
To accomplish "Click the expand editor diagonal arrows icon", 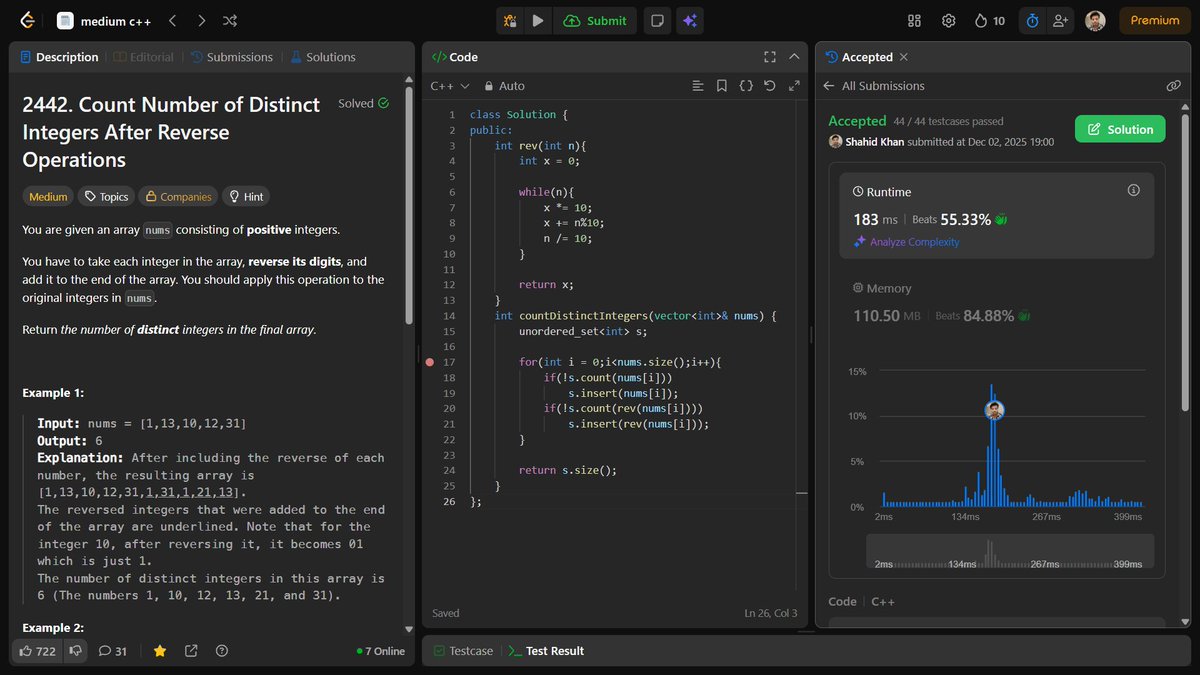I will pyautogui.click(x=794, y=86).
